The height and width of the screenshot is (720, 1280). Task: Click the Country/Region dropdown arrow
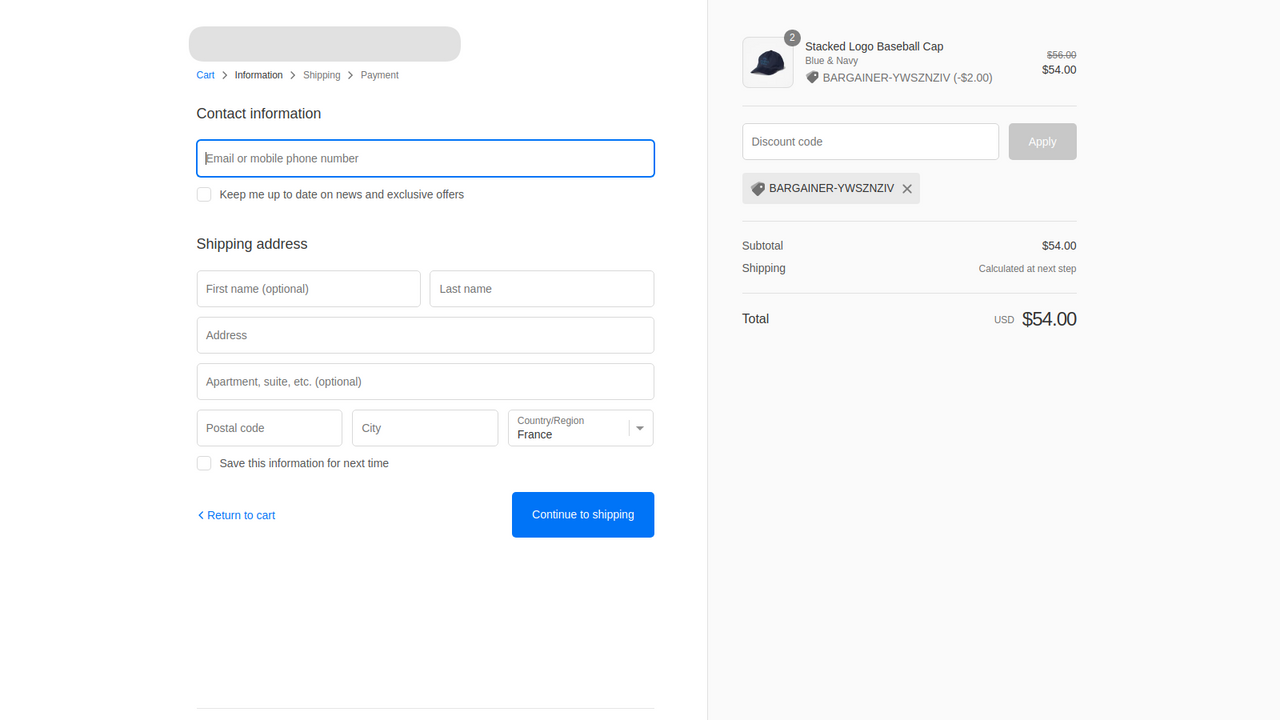pos(640,428)
